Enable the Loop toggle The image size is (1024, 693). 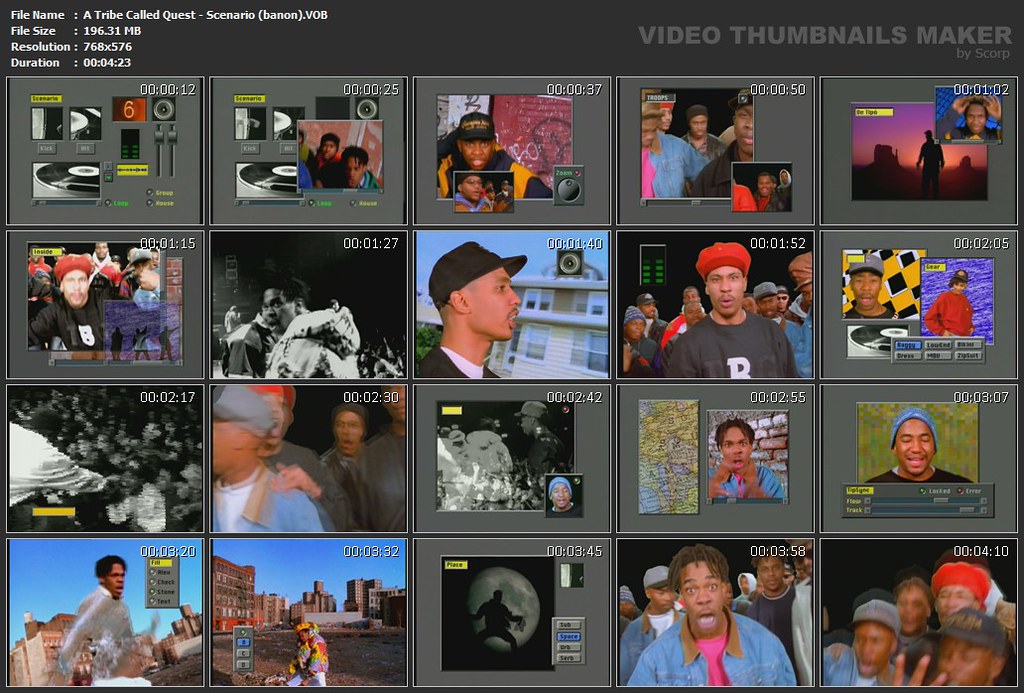108,202
